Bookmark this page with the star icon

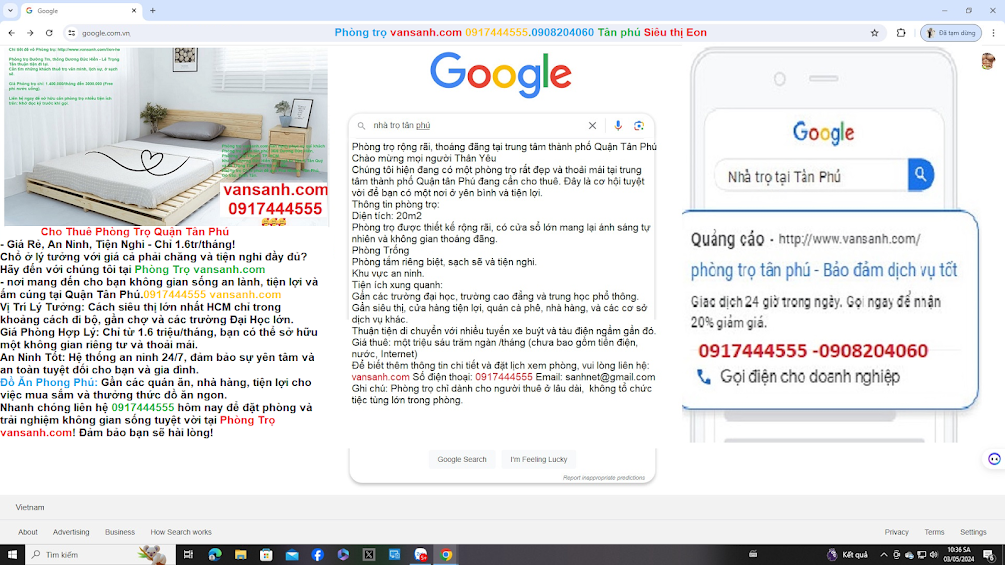coord(874,33)
